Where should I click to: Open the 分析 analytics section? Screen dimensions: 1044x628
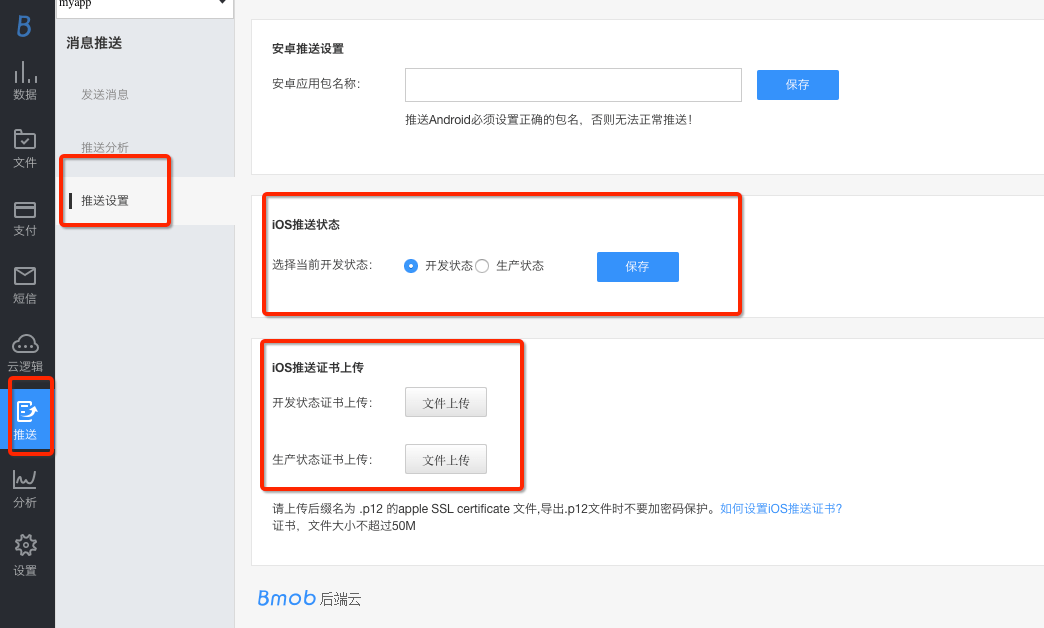(25, 488)
